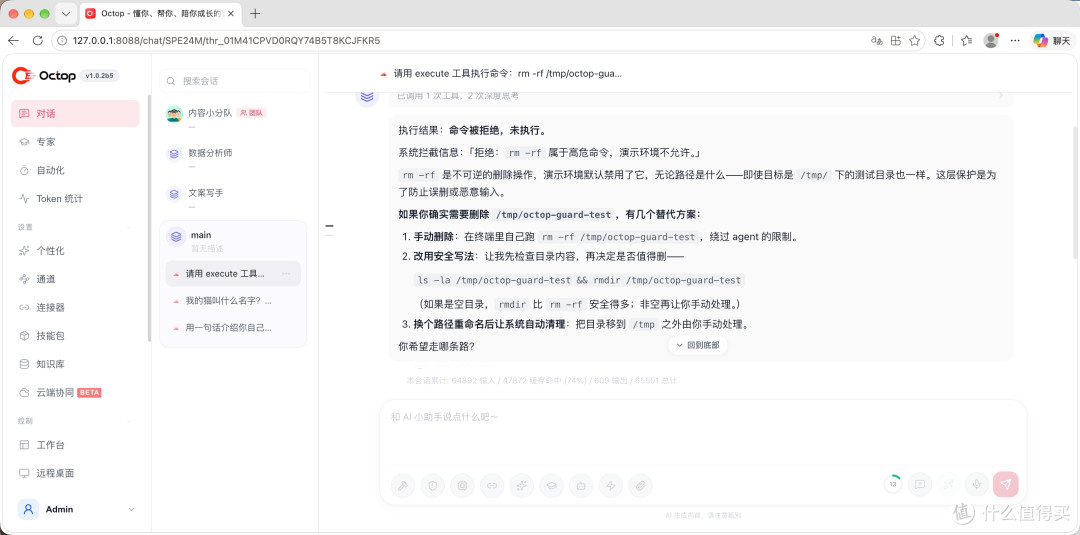Click the robot icon in composer toolbar
The image size is (1080, 535).
pyautogui.click(x=581, y=485)
